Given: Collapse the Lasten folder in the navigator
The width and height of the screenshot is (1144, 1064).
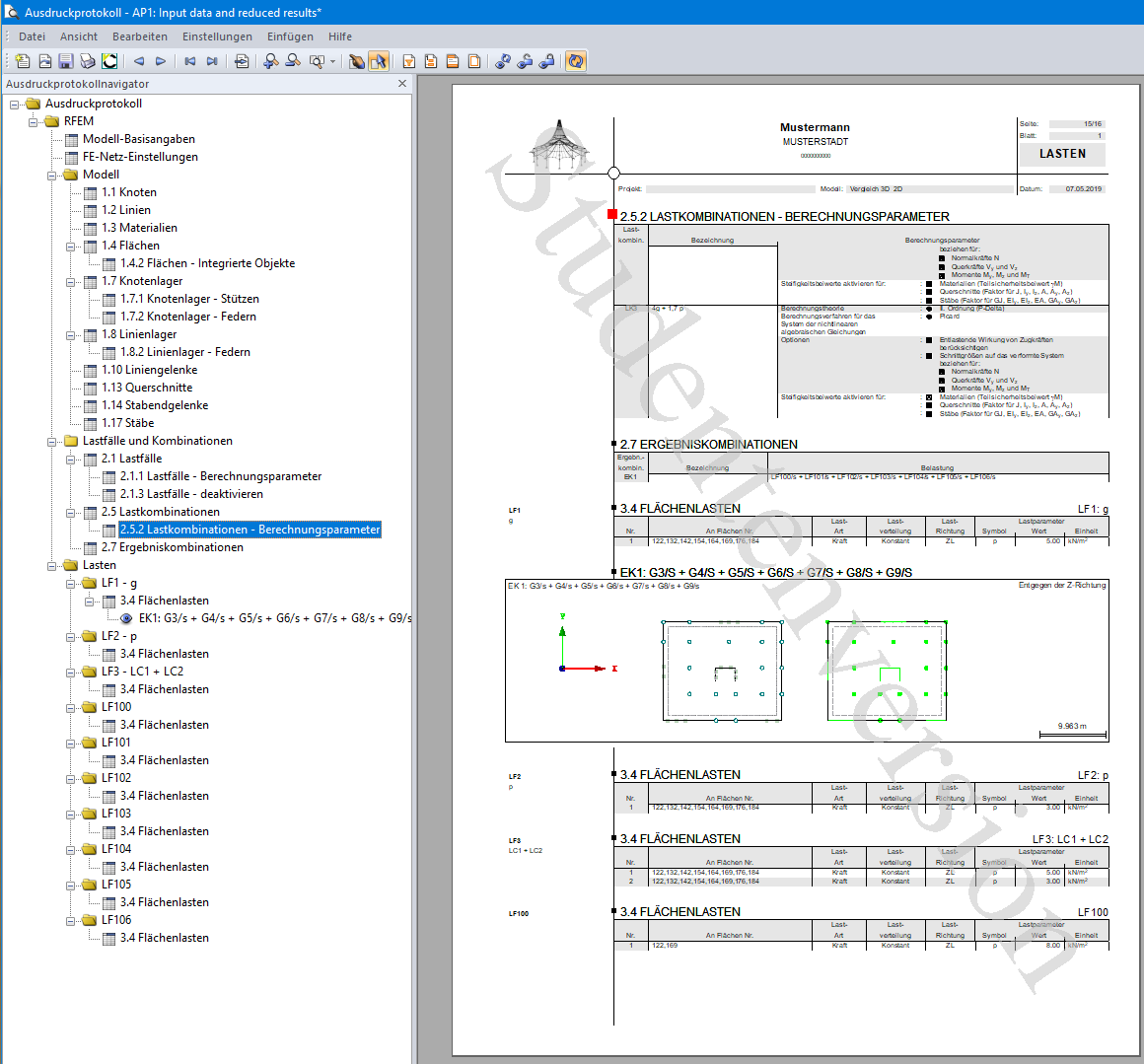Looking at the screenshot, I should [51, 566].
